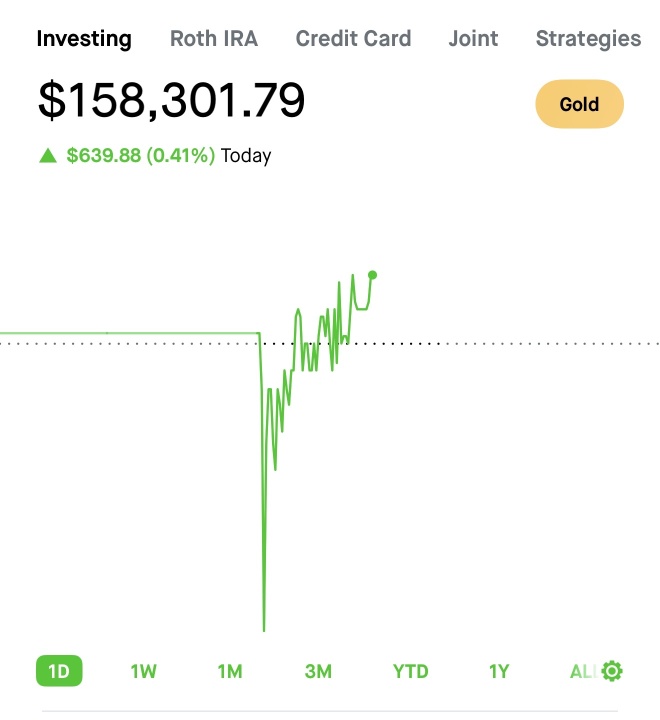Click the $158,301.79 portfolio balance
660x720 pixels.
coord(171,100)
